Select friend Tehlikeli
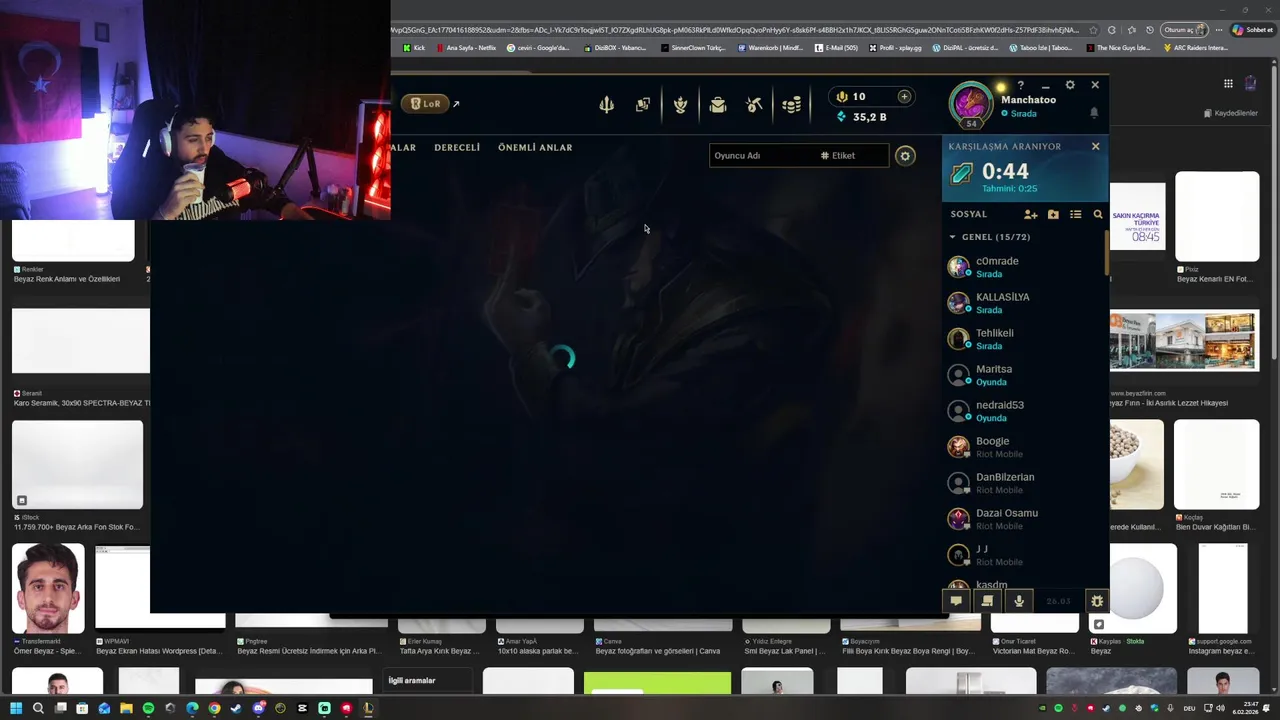1280x720 pixels. coord(1024,339)
